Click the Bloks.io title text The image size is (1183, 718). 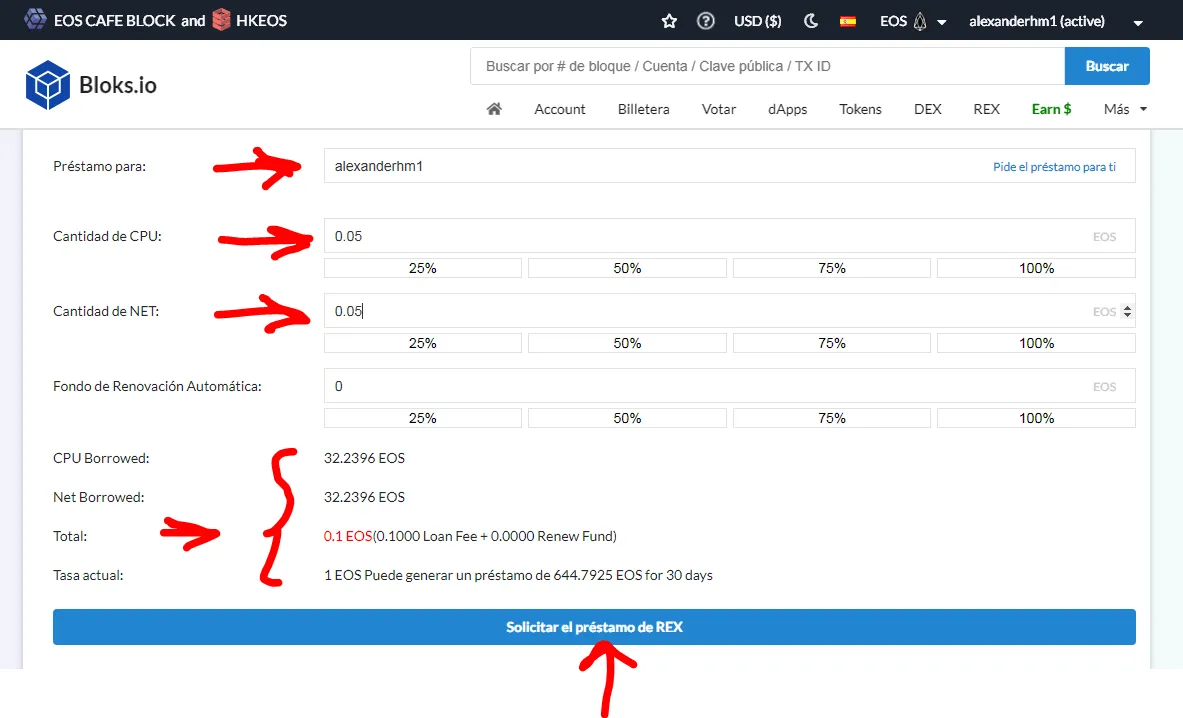point(118,85)
